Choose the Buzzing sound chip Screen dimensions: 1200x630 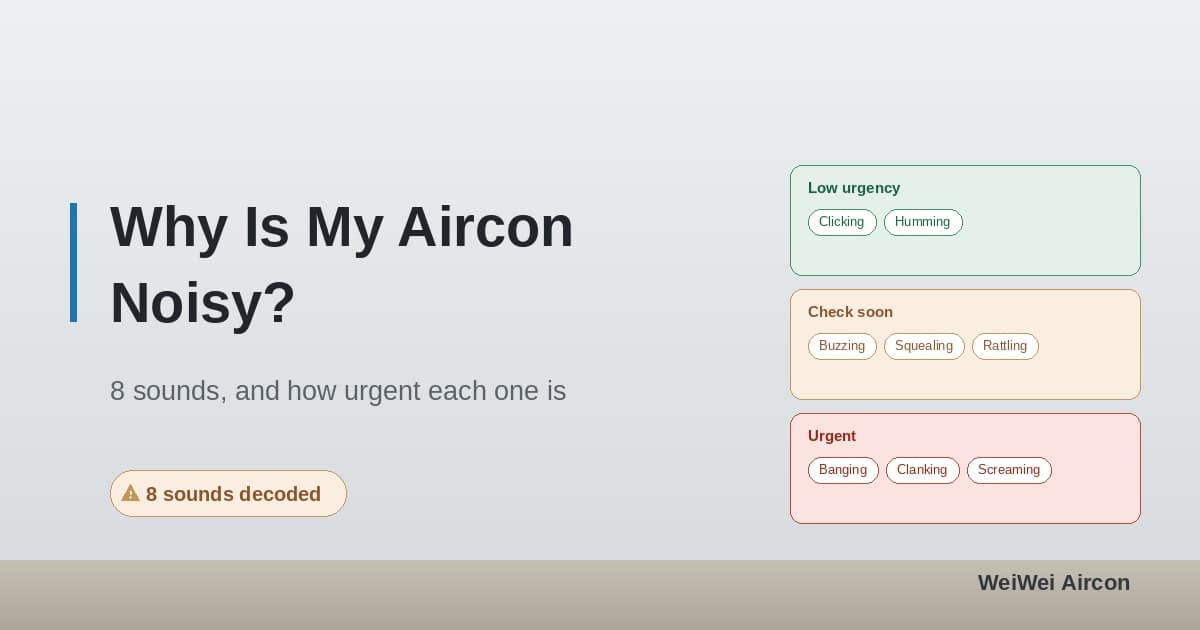coord(842,346)
